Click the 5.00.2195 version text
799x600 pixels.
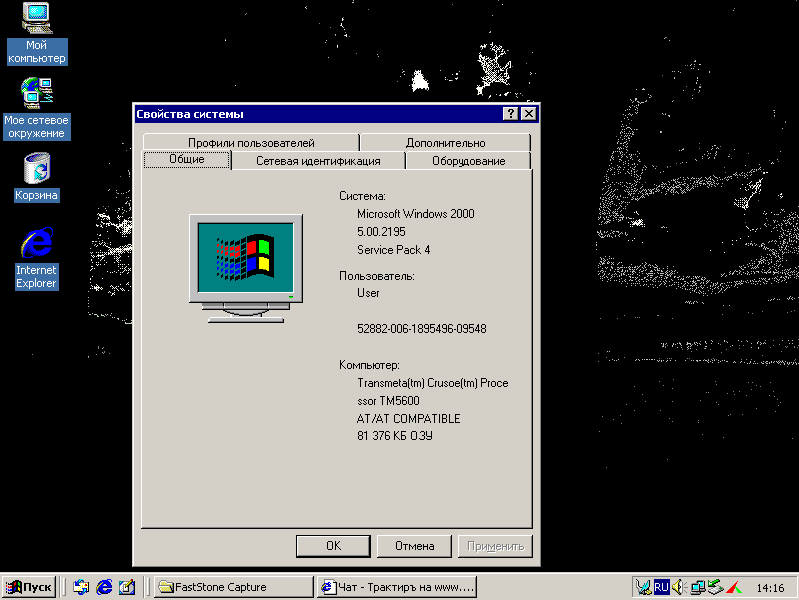[381, 232]
